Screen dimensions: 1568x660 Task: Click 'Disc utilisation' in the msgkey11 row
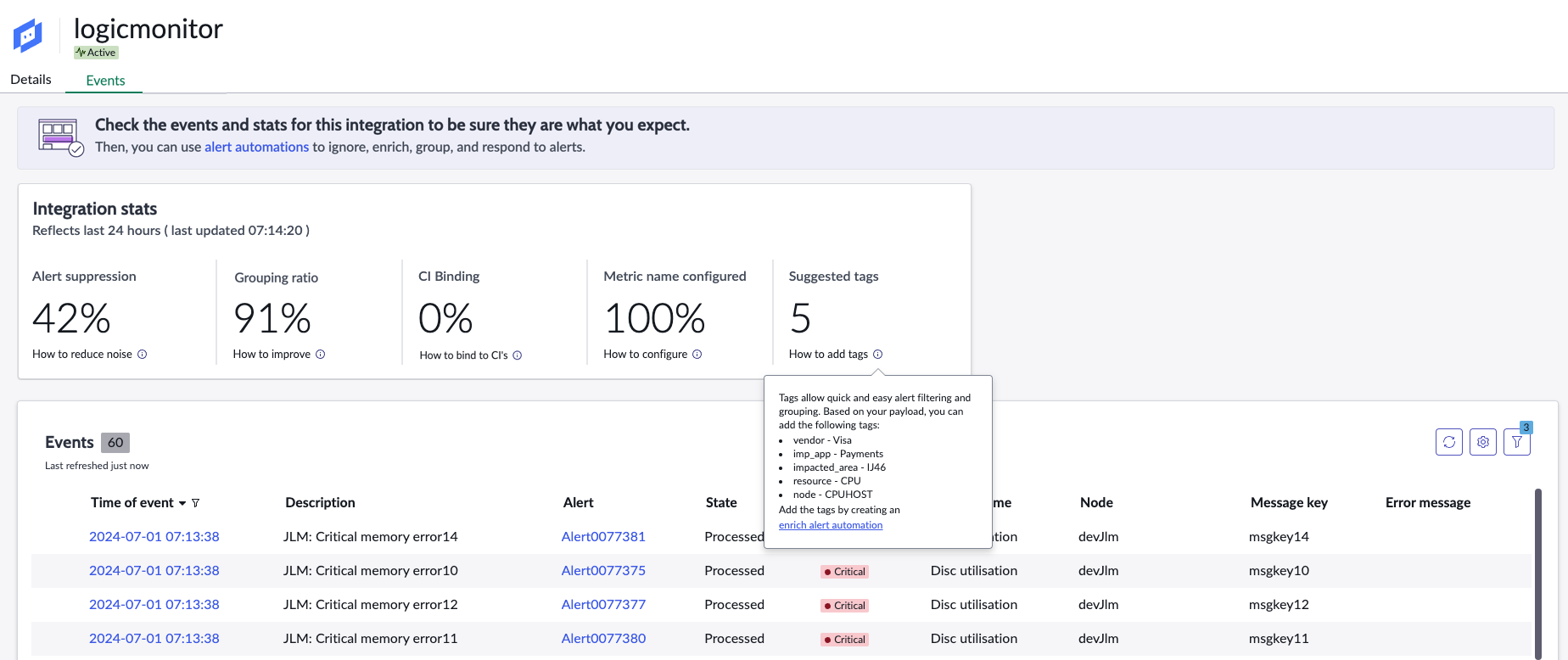click(x=974, y=639)
